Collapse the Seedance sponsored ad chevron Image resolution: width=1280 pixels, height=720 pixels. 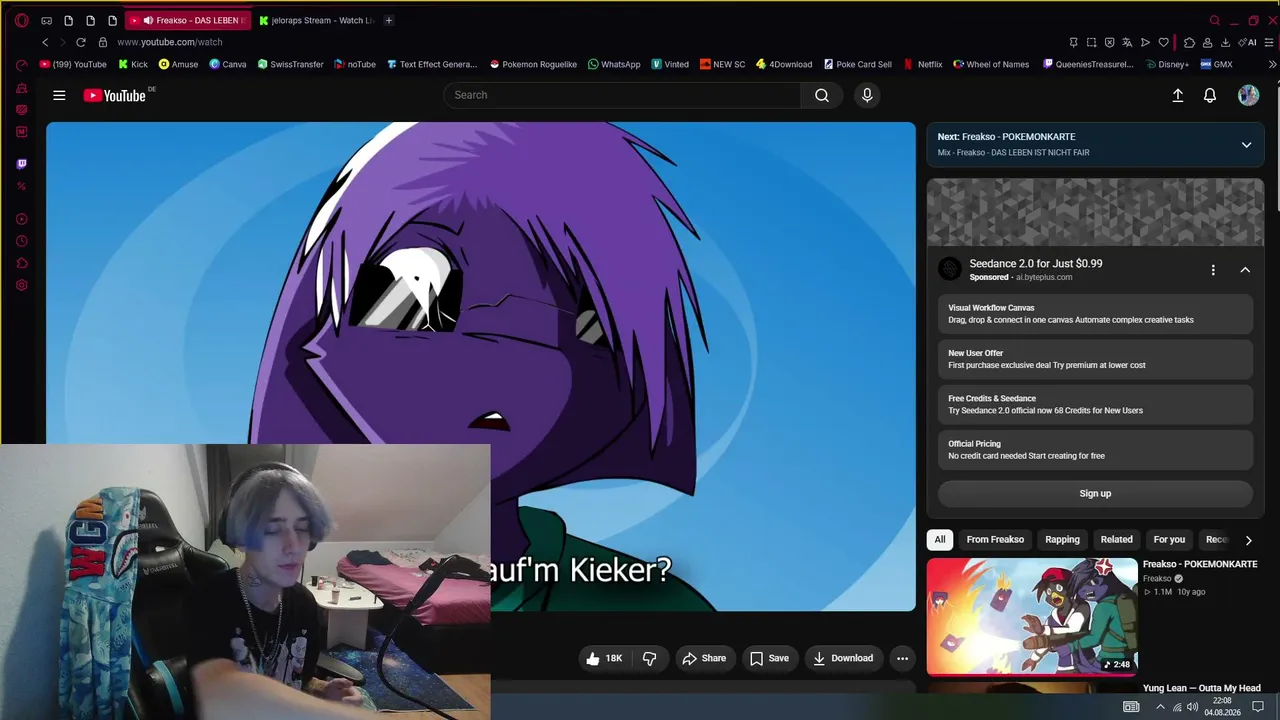1245,270
